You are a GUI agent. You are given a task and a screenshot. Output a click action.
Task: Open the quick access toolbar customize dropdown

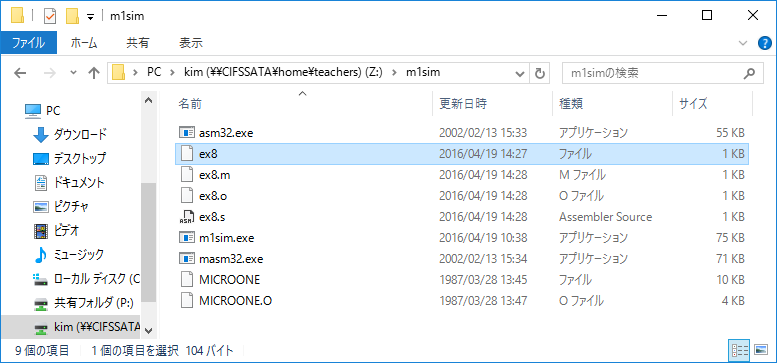(x=90, y=16)
